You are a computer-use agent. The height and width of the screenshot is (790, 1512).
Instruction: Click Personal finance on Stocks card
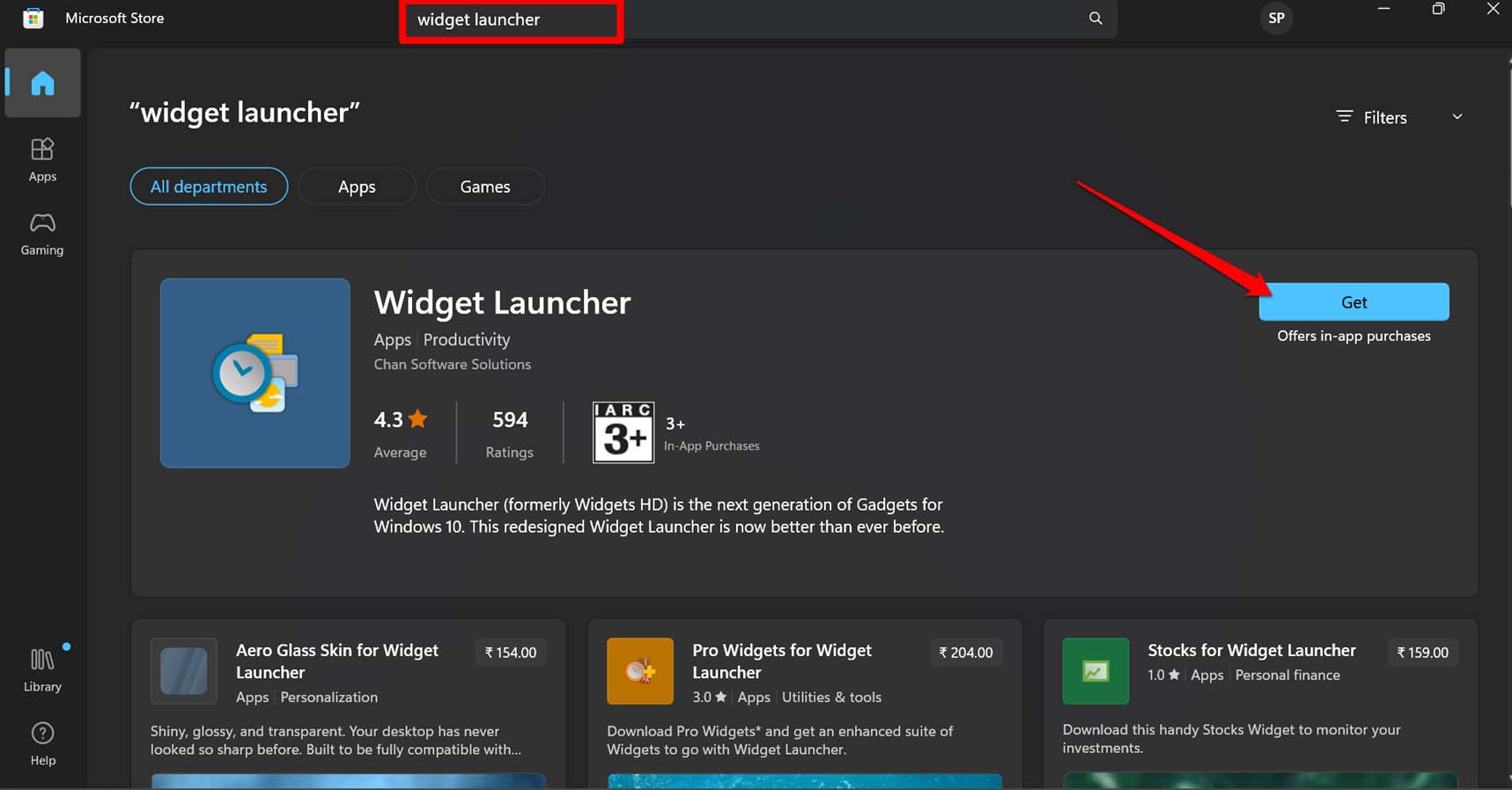coord(1287,675)
